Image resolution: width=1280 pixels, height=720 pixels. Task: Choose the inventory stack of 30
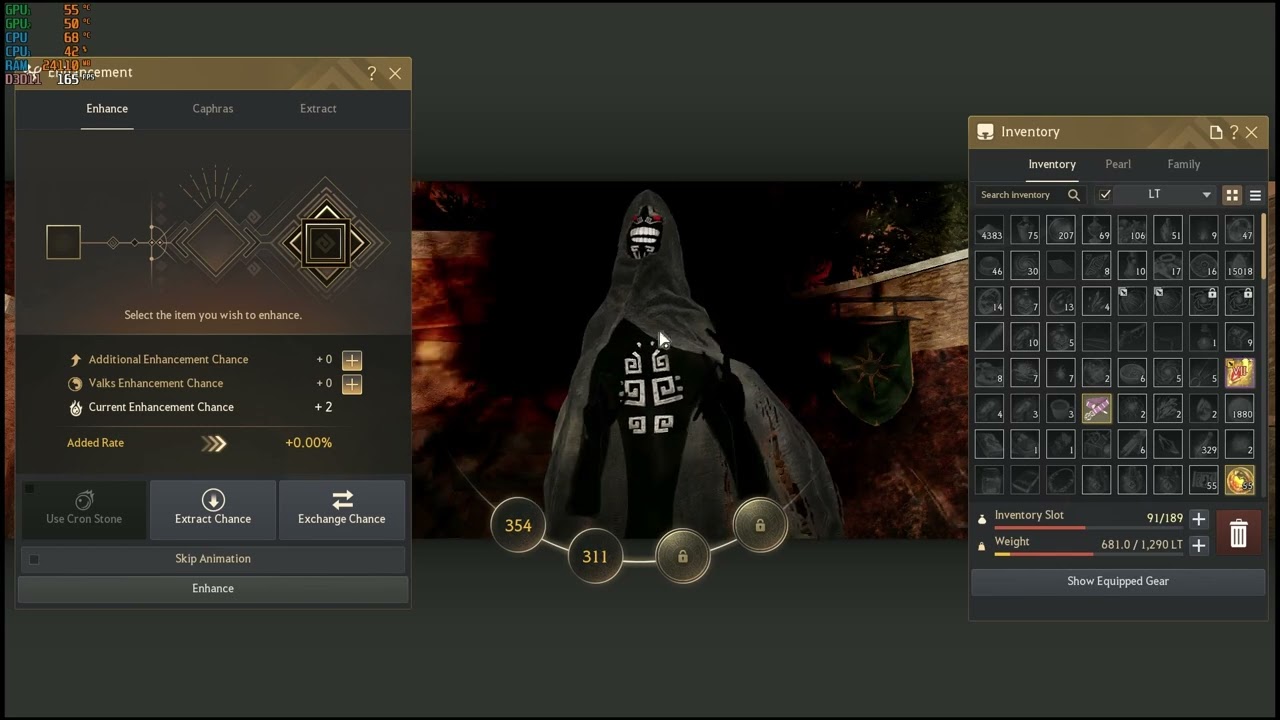[x=1025, y=265]
